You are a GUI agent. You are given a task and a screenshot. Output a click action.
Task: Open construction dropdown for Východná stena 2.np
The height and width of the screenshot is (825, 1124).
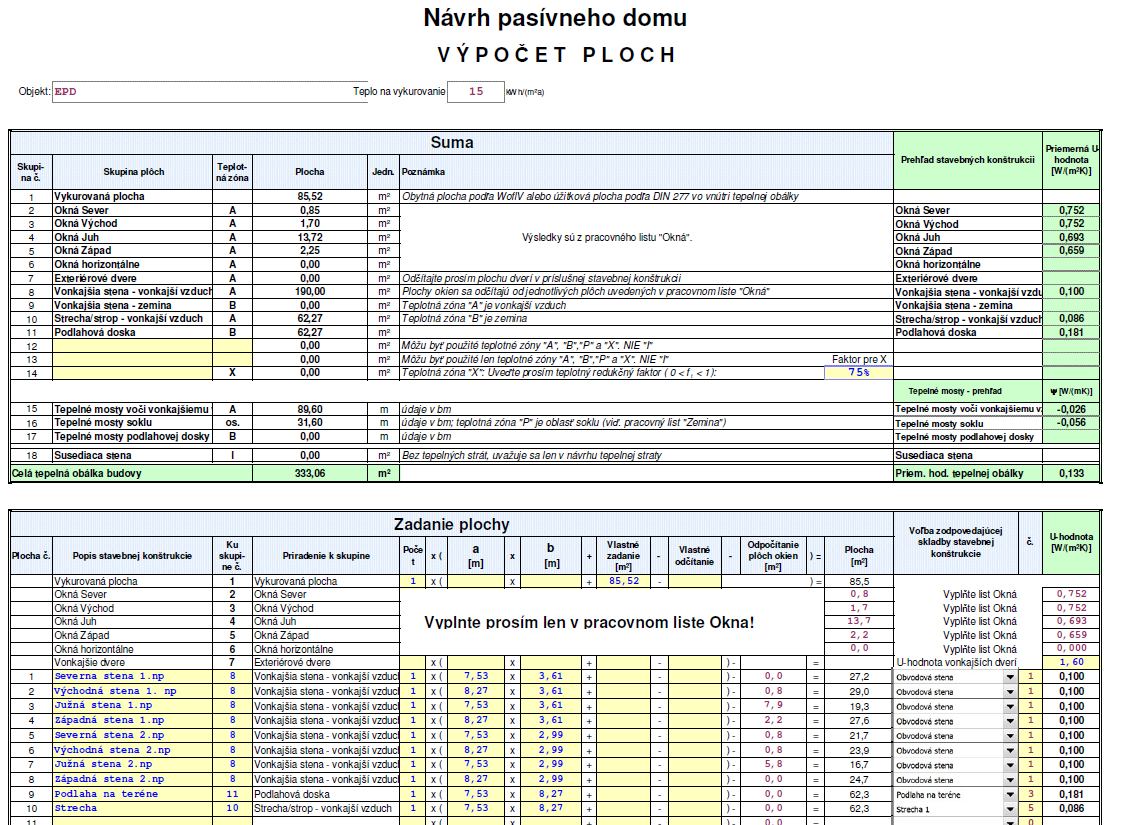pyautogui.click(x=1010, y=751)
